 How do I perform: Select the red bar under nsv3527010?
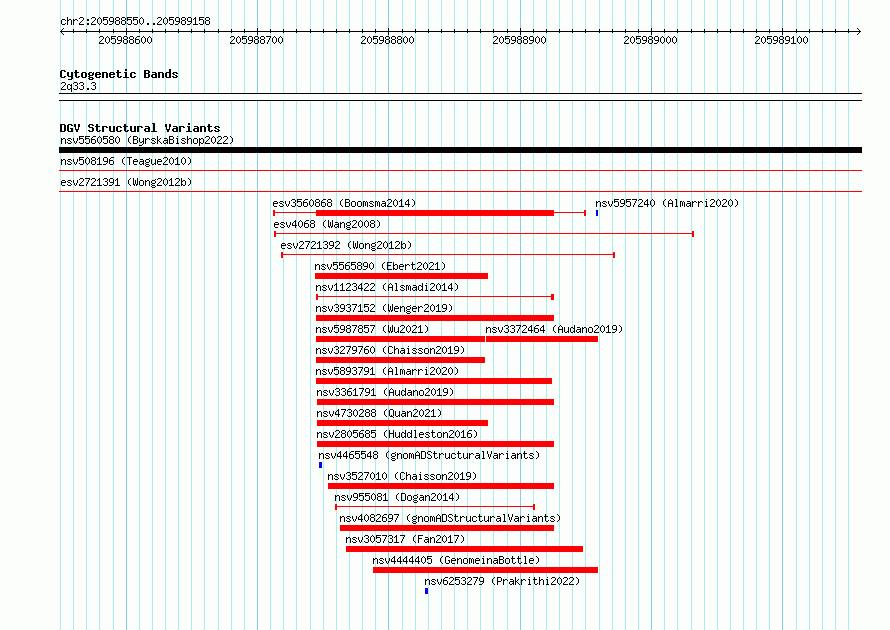tap(441, 486)
